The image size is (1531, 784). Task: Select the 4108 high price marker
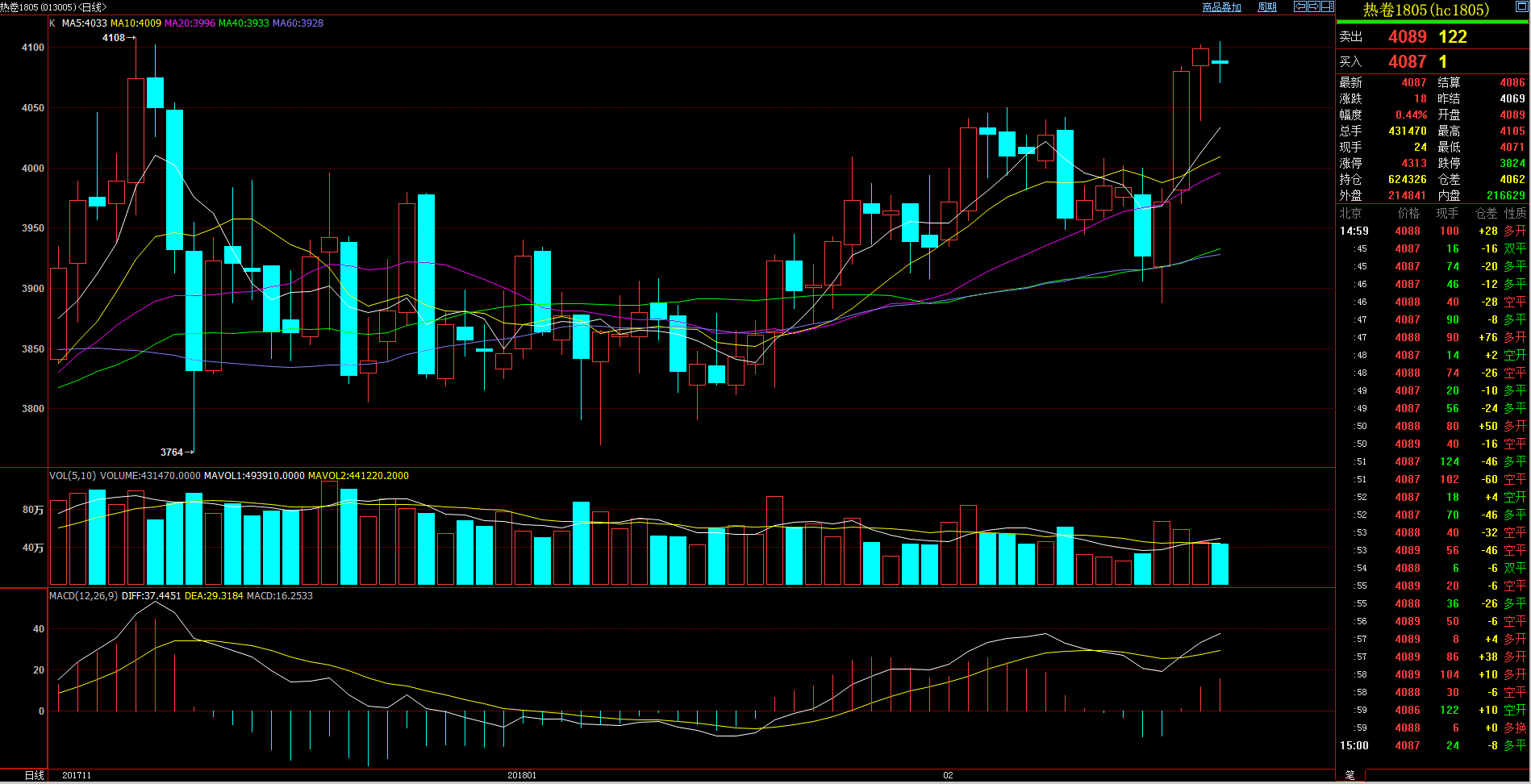pos(114,38)
